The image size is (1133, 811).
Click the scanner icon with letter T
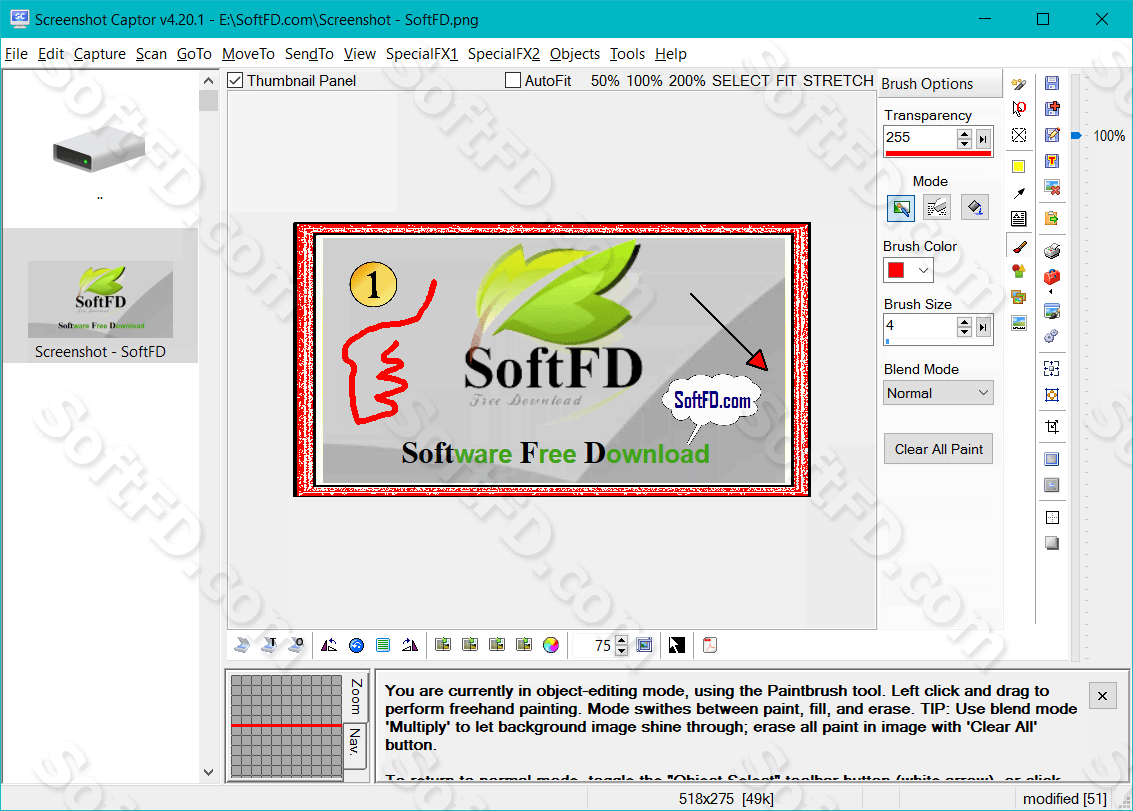point(270,645)
